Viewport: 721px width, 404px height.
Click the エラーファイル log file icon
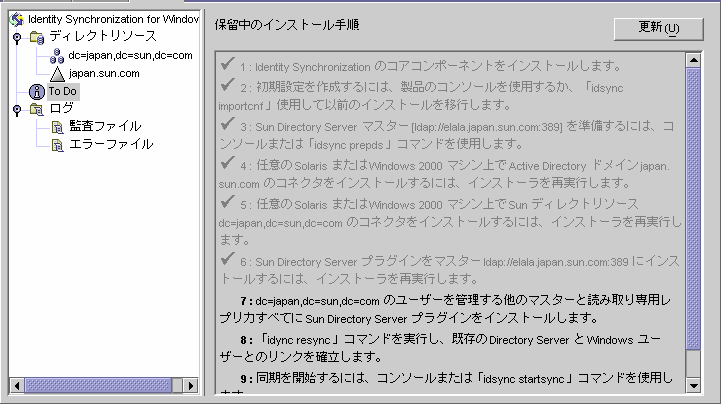[57, 145]
